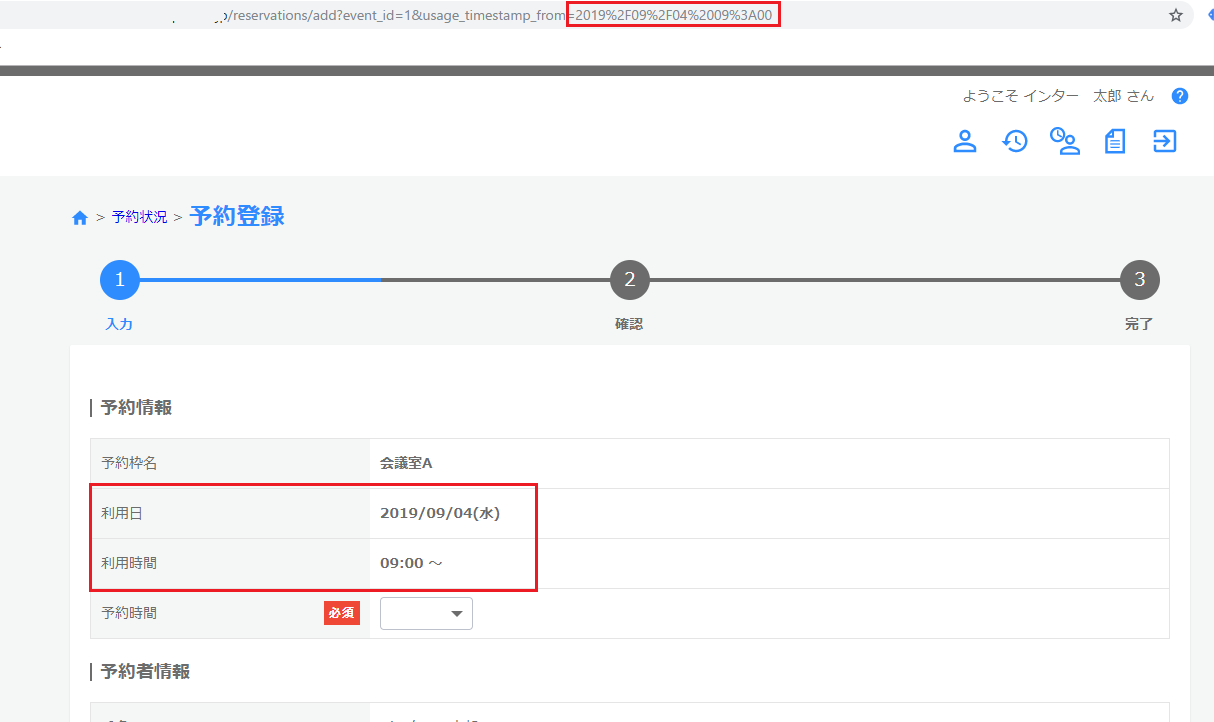Image resolution: width=1214 pixels, height=722 pixels.
Task: Click the 会議室A reservation slot name
Action: coord(406,463)
